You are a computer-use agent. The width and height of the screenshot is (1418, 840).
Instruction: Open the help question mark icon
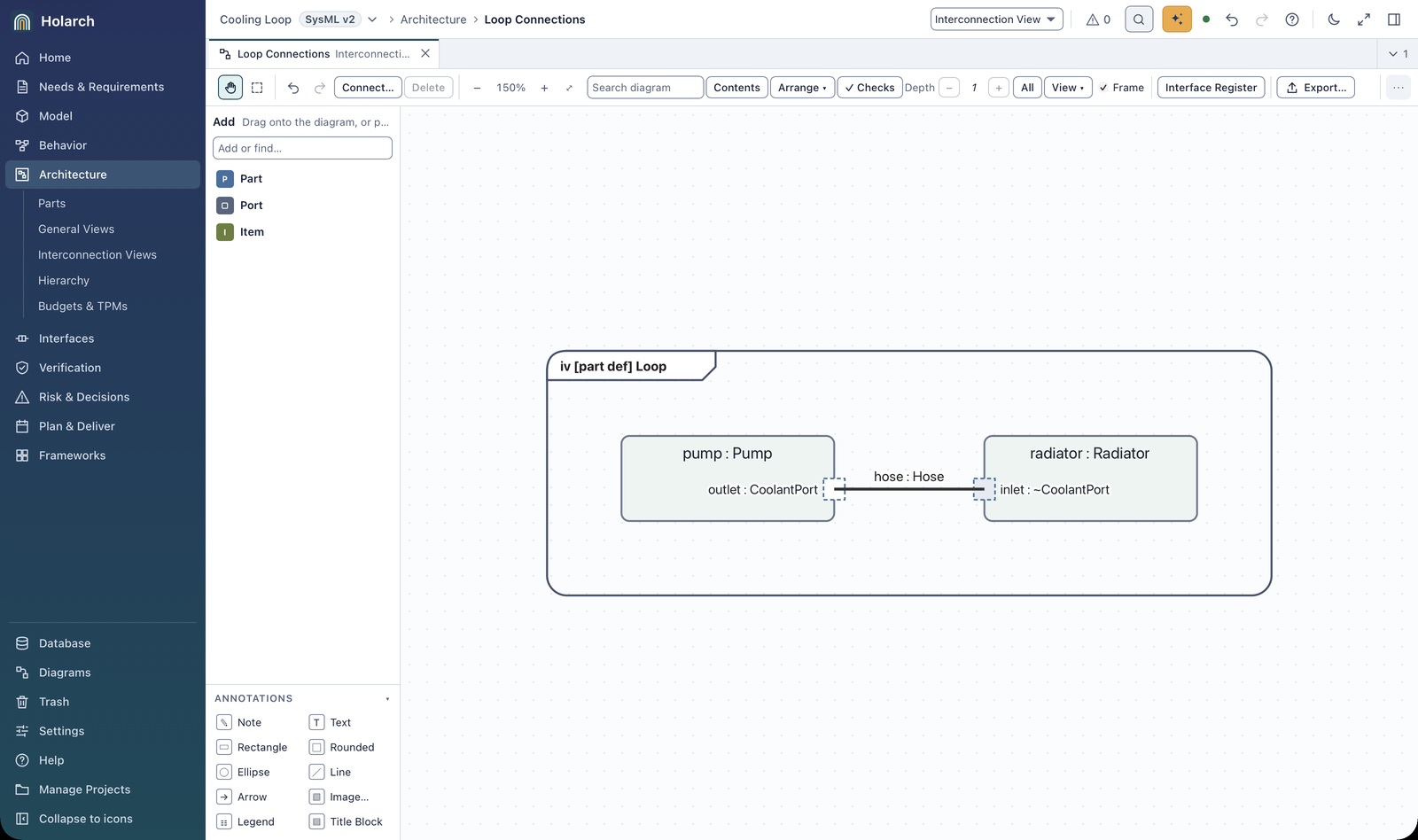[x=1292, y=19]
